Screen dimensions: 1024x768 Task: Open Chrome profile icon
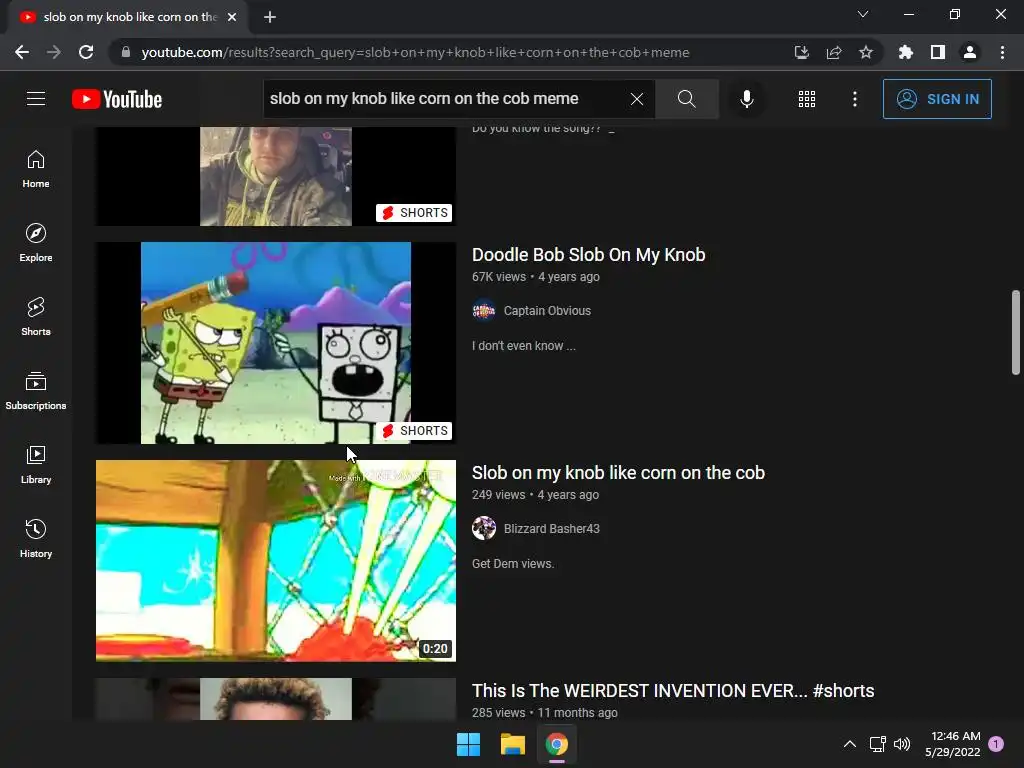point(970,52)
